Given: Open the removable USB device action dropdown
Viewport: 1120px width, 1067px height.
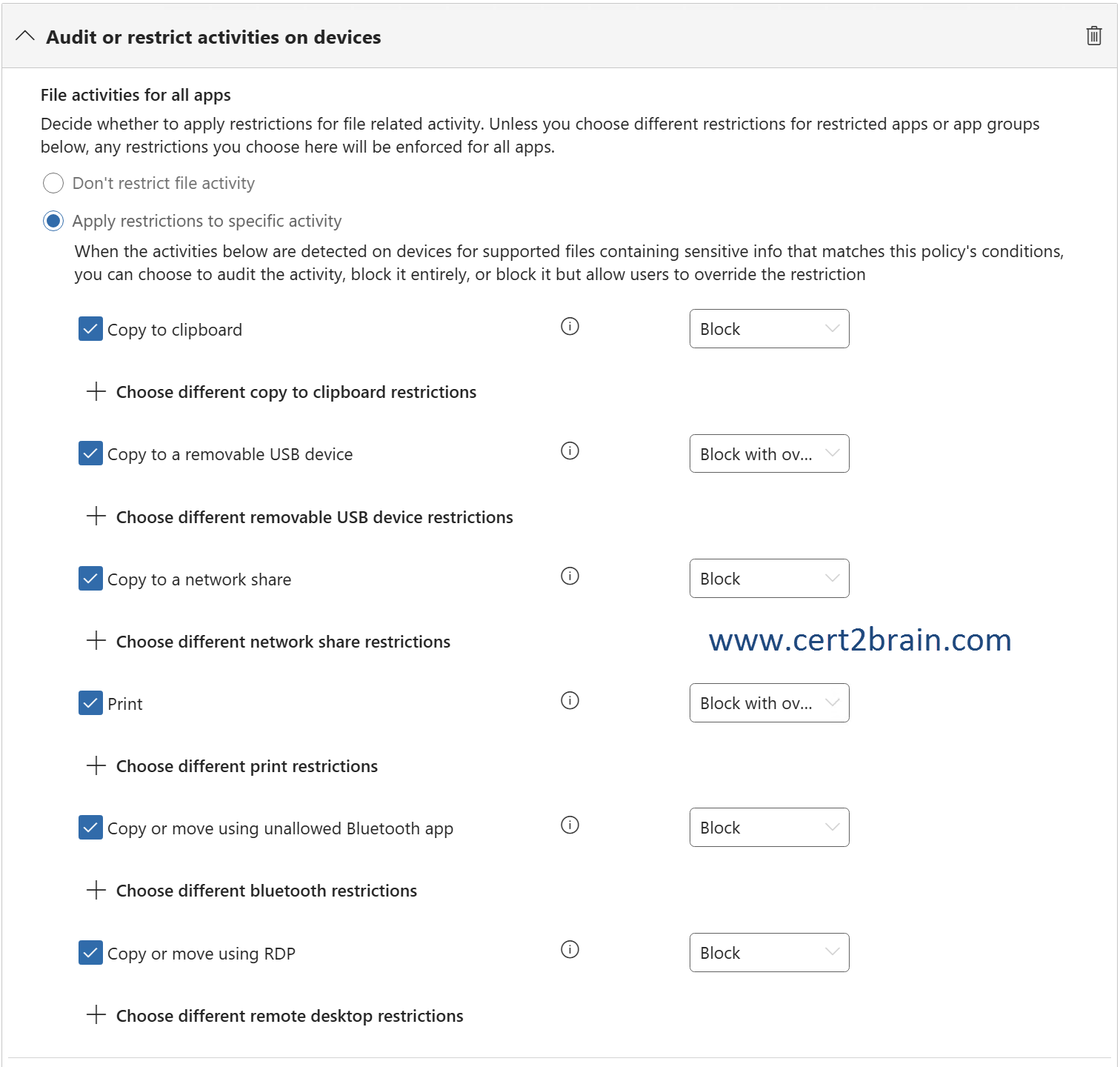Looking at the screenshot, I should [x=769, y=453].
